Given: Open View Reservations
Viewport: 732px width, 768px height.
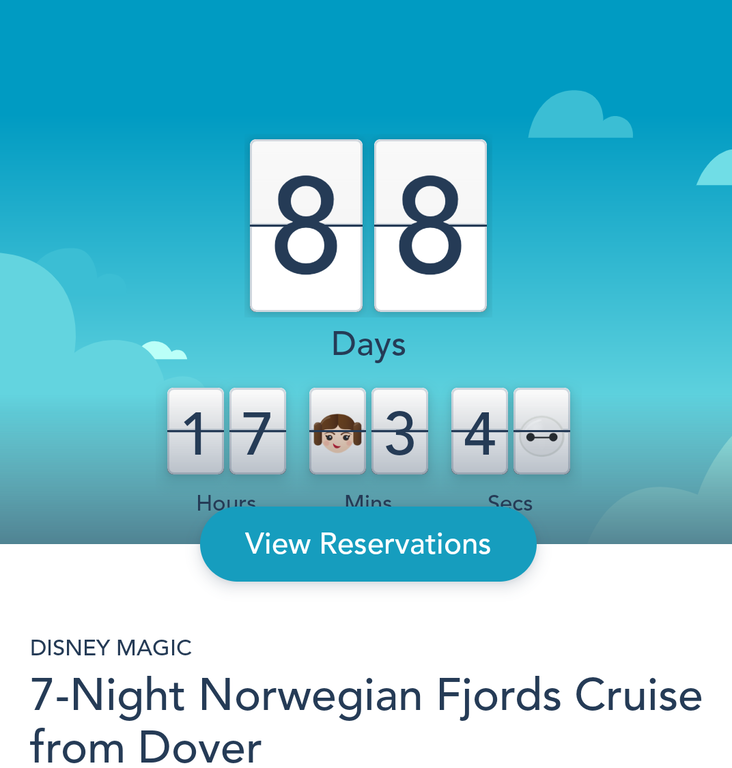Looking at the screenshot, I should tap(368, 544).
